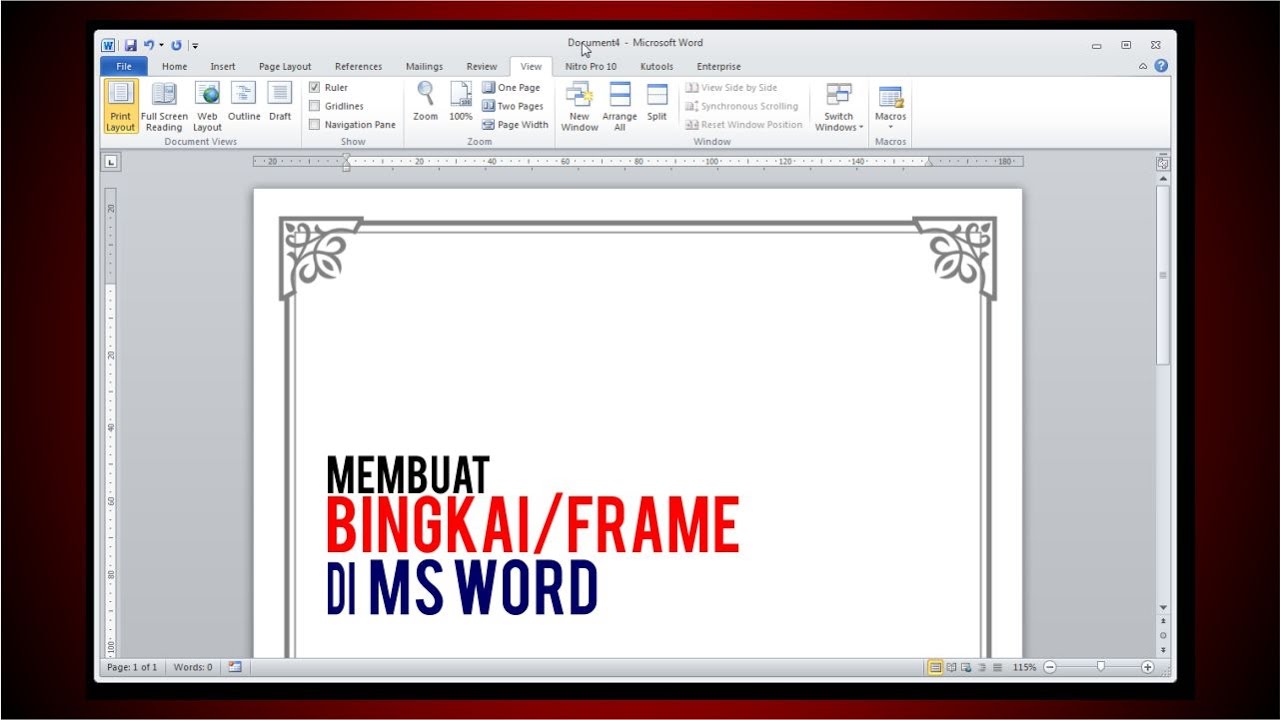Open the Enterprise tab

[719, 66]
